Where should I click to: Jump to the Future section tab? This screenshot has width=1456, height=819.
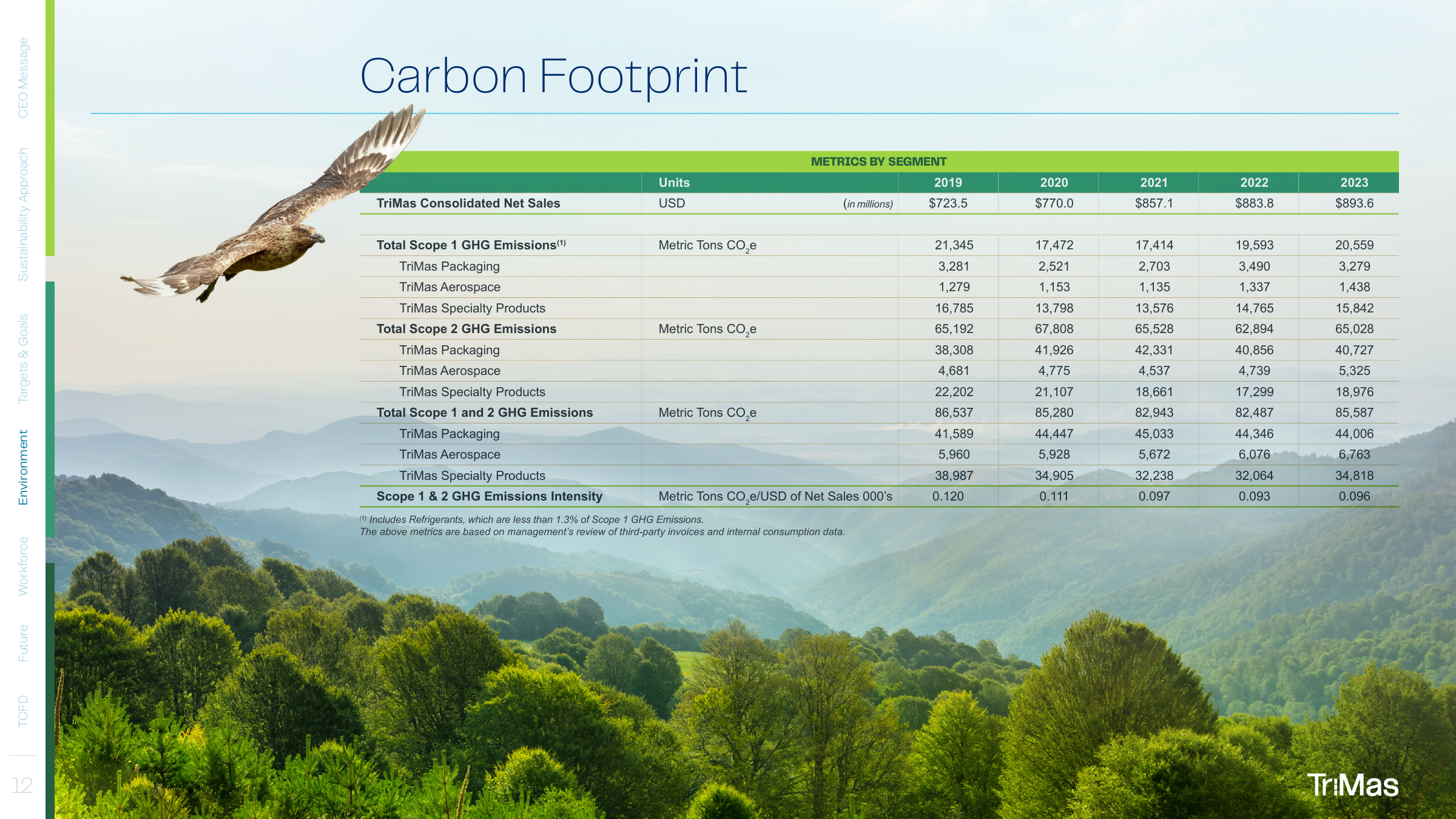[23, 643]
